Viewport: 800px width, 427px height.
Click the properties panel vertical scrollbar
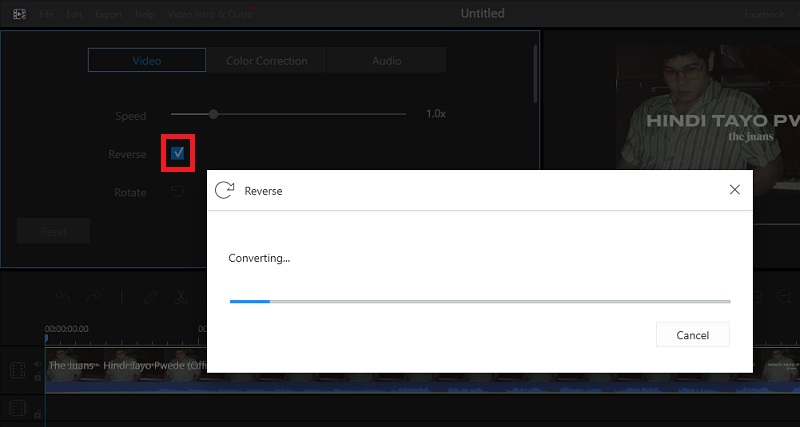535,74
